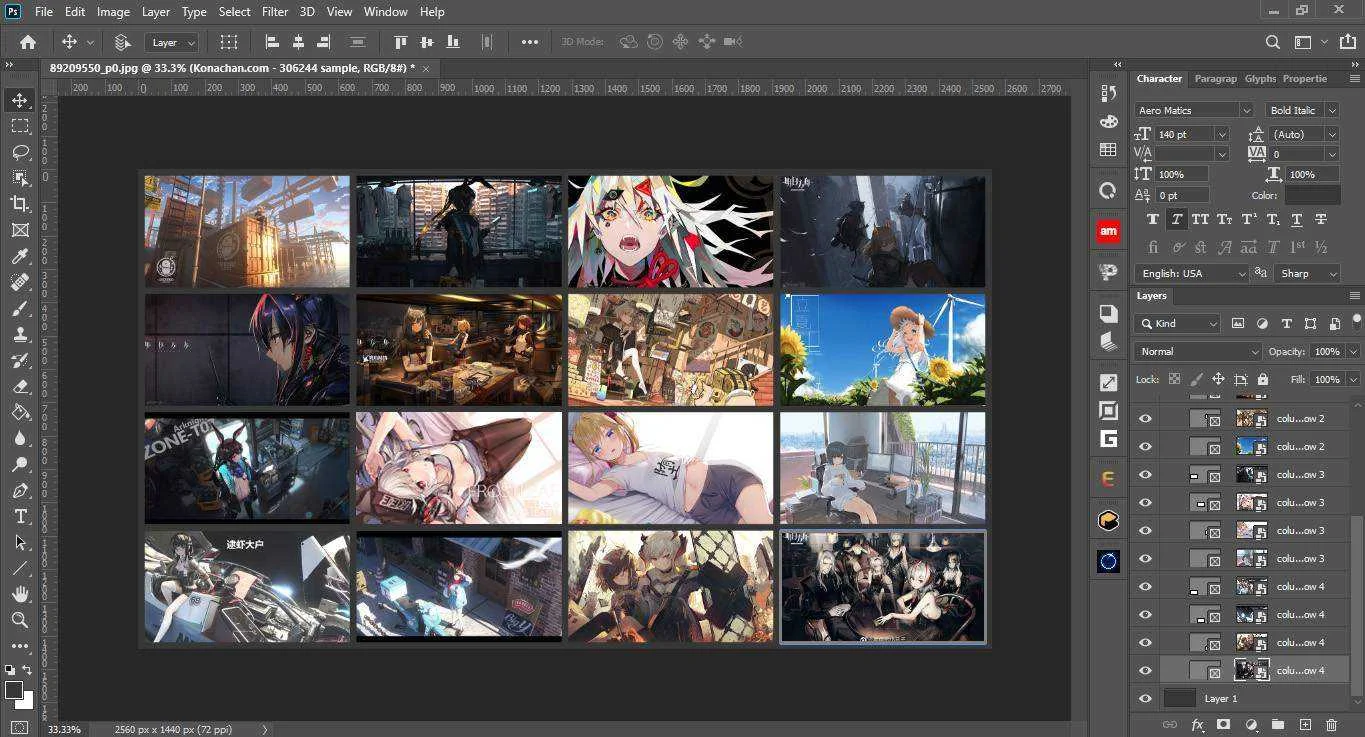Switch to the Paragraph tab
Image resolution: width=1365 pixels, height=737 pixels.
(x=1215, y=78)
